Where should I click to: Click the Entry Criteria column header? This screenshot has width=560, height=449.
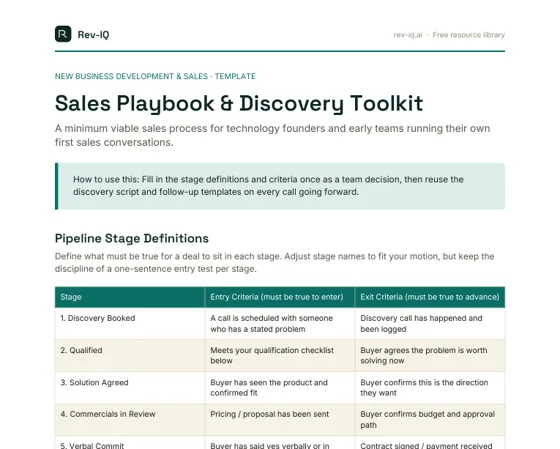coord(280,297)
